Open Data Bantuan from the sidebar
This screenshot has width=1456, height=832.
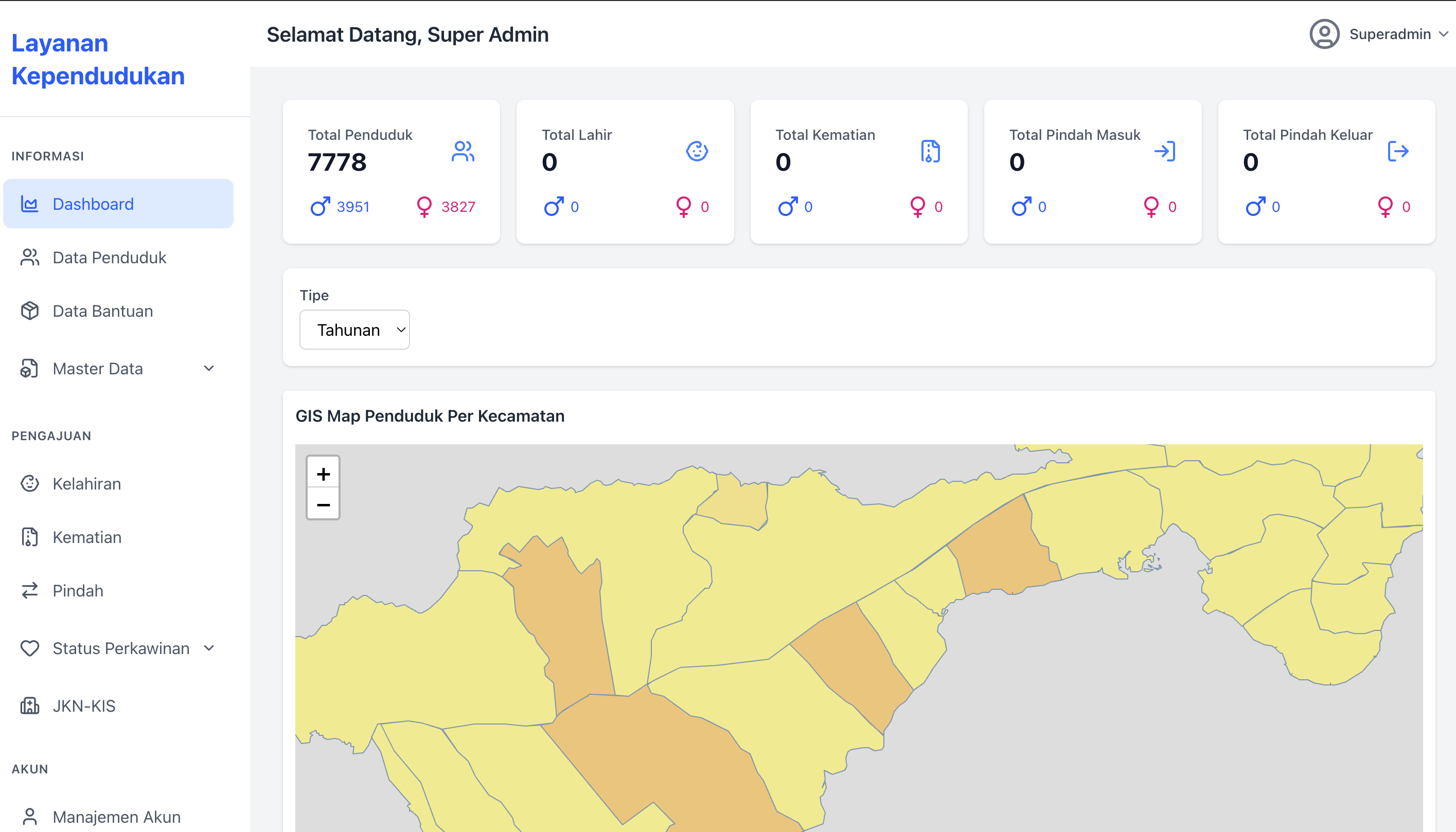[102, 311]
